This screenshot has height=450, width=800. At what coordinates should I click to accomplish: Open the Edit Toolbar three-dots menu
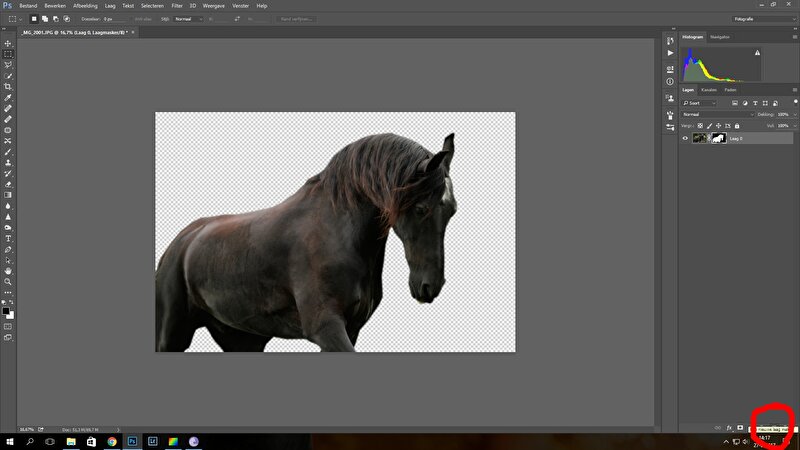pos(8,293)
